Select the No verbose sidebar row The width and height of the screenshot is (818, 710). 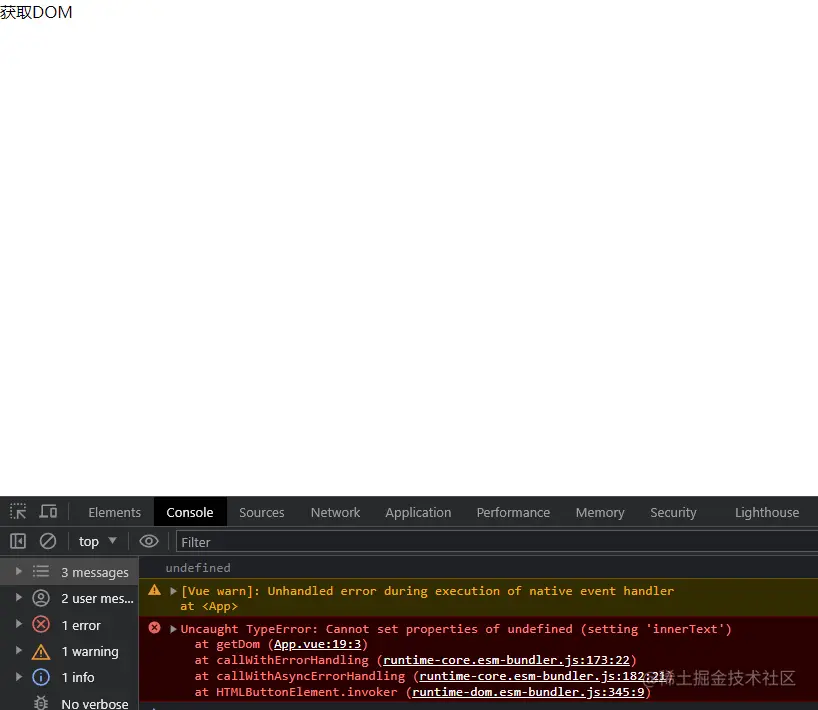[x=69, y=703]
